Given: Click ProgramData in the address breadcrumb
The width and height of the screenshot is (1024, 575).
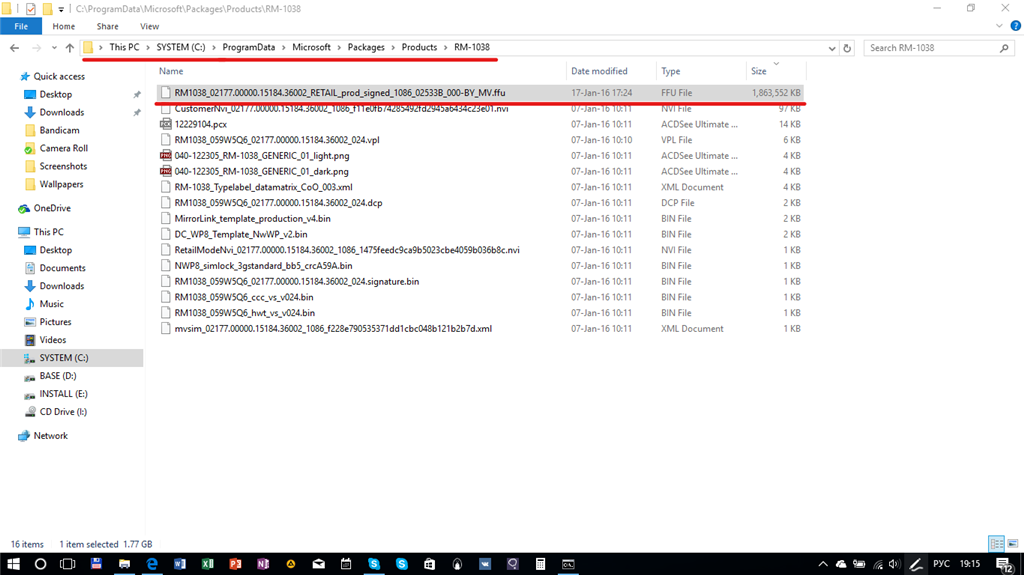Looking at the screenshot, I should pyautogui.click(x=248, y=47).
